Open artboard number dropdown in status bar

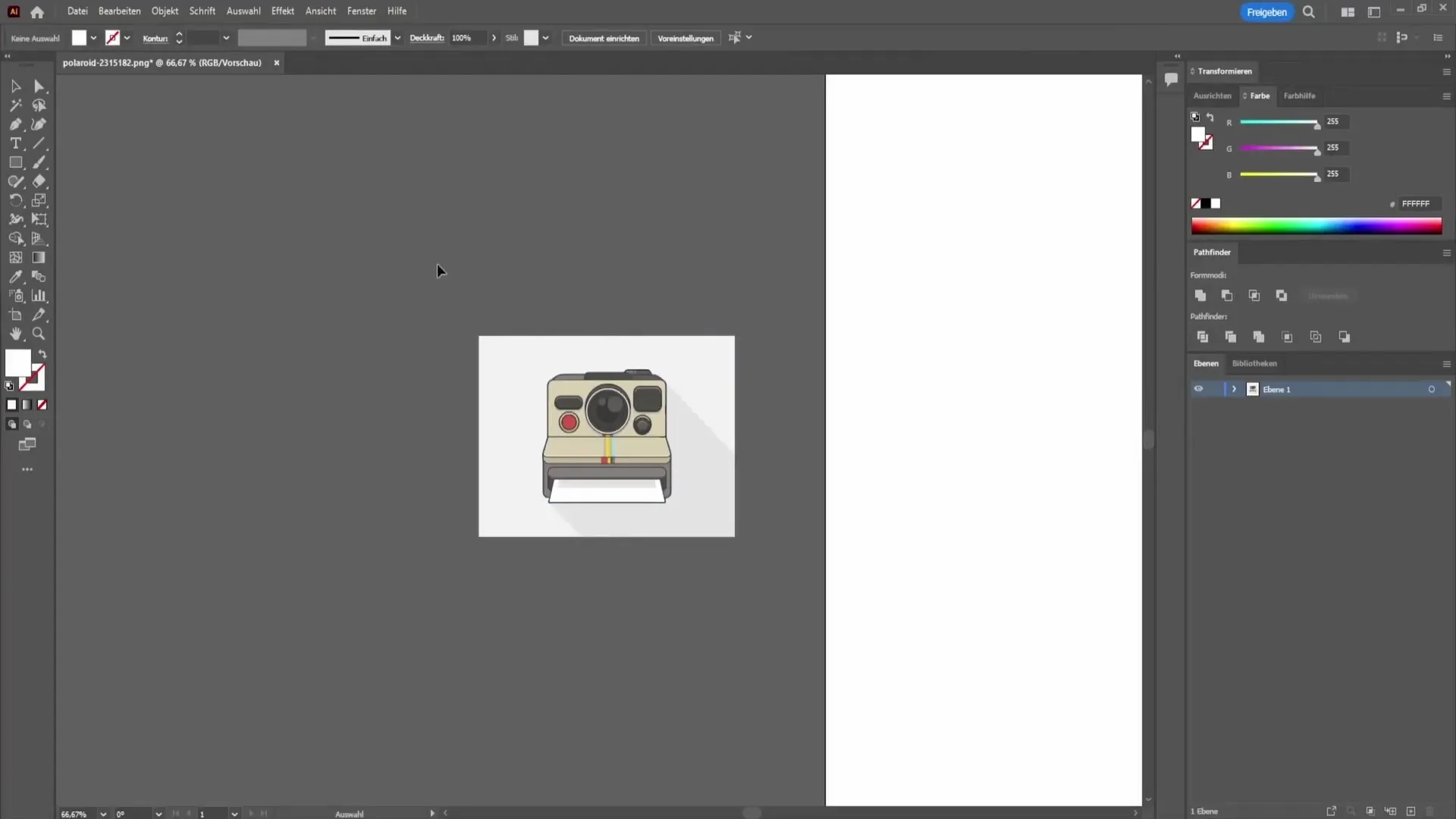(234, 814)
